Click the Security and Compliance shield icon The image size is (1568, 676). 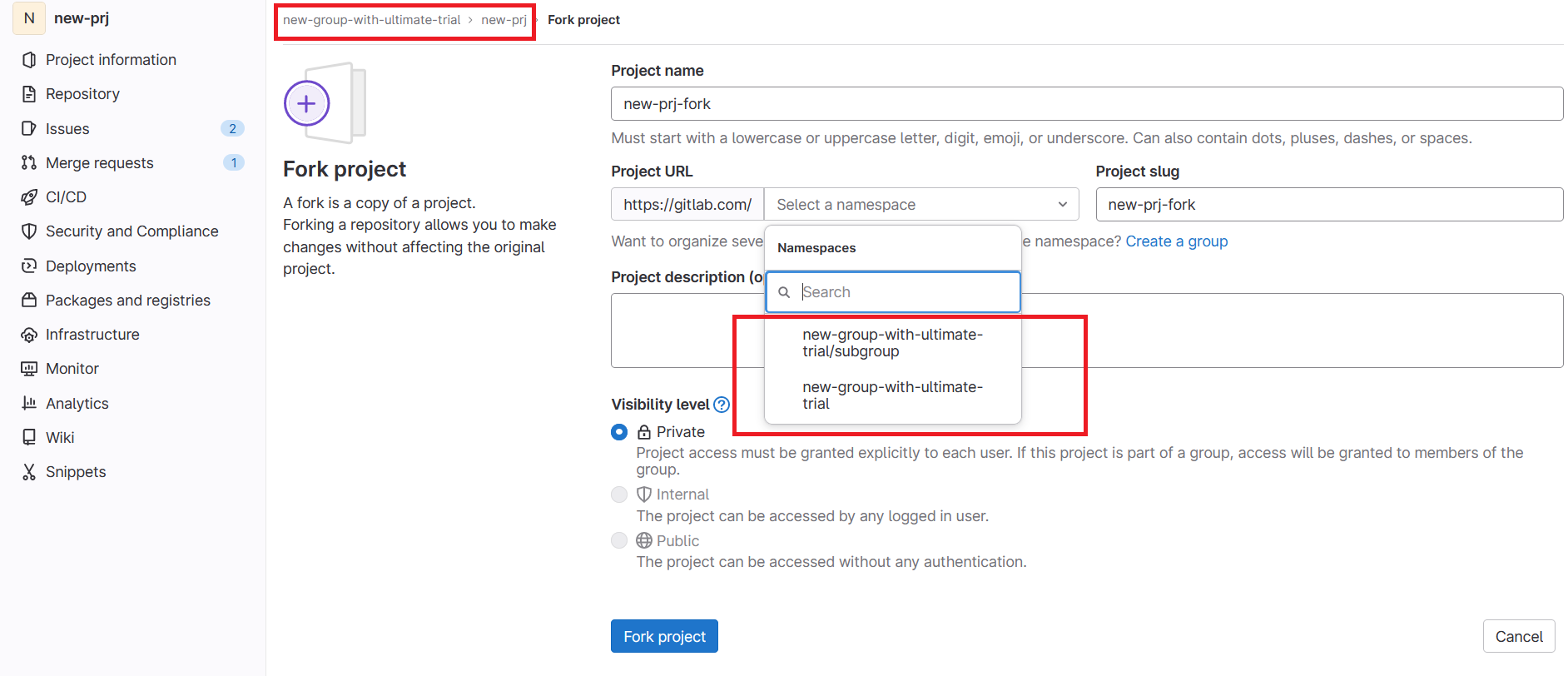click(29, 231)
